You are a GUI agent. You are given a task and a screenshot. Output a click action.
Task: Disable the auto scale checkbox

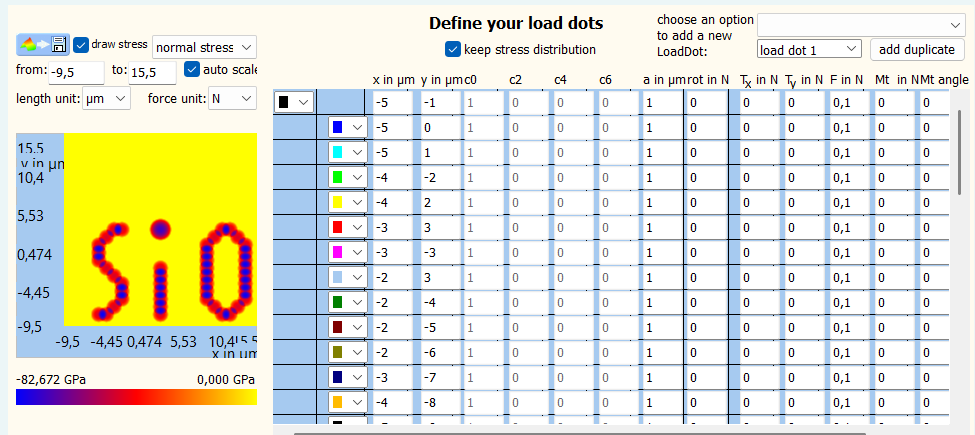point(192,70)
